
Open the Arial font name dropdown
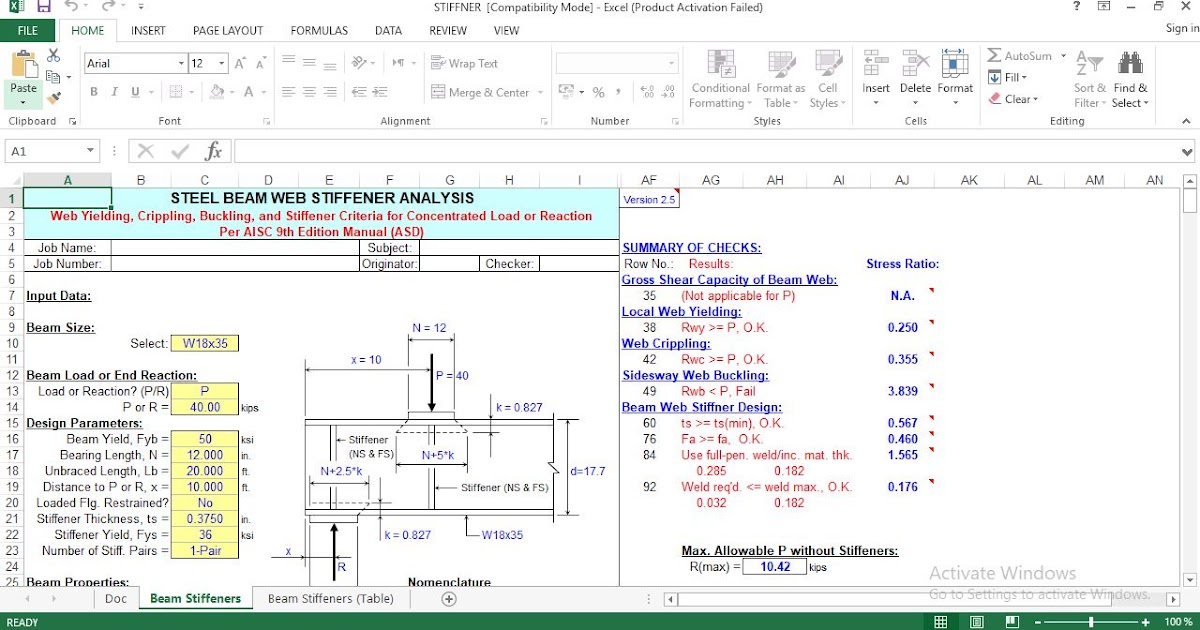[x=181, y=62]
